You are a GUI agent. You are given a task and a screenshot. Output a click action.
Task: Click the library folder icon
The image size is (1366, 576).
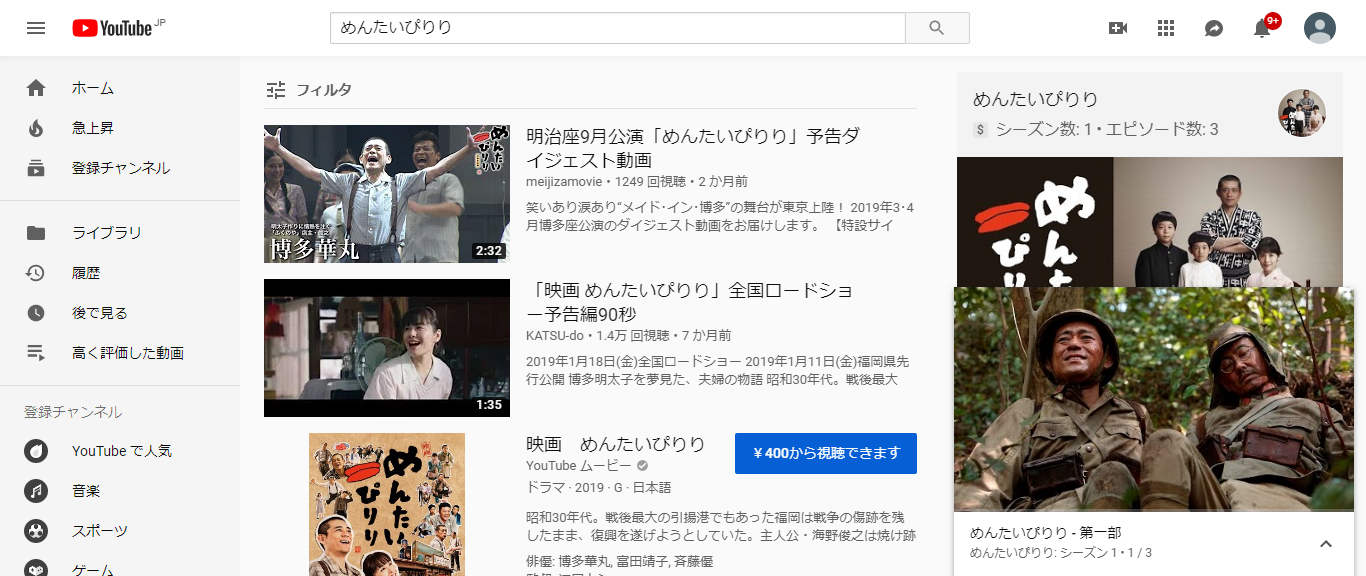point(36,233)
